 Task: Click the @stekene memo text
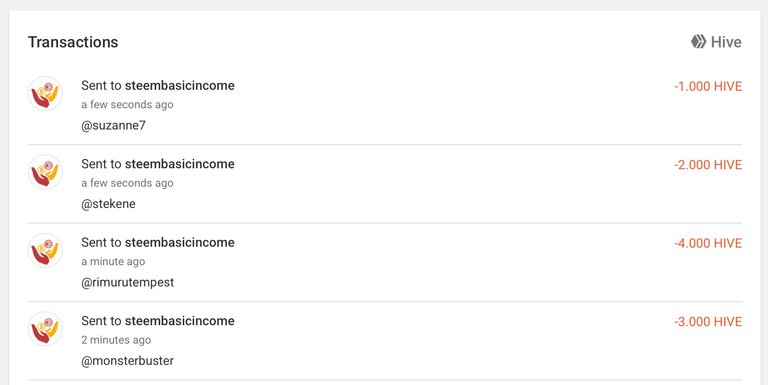(x=108, y=204)
